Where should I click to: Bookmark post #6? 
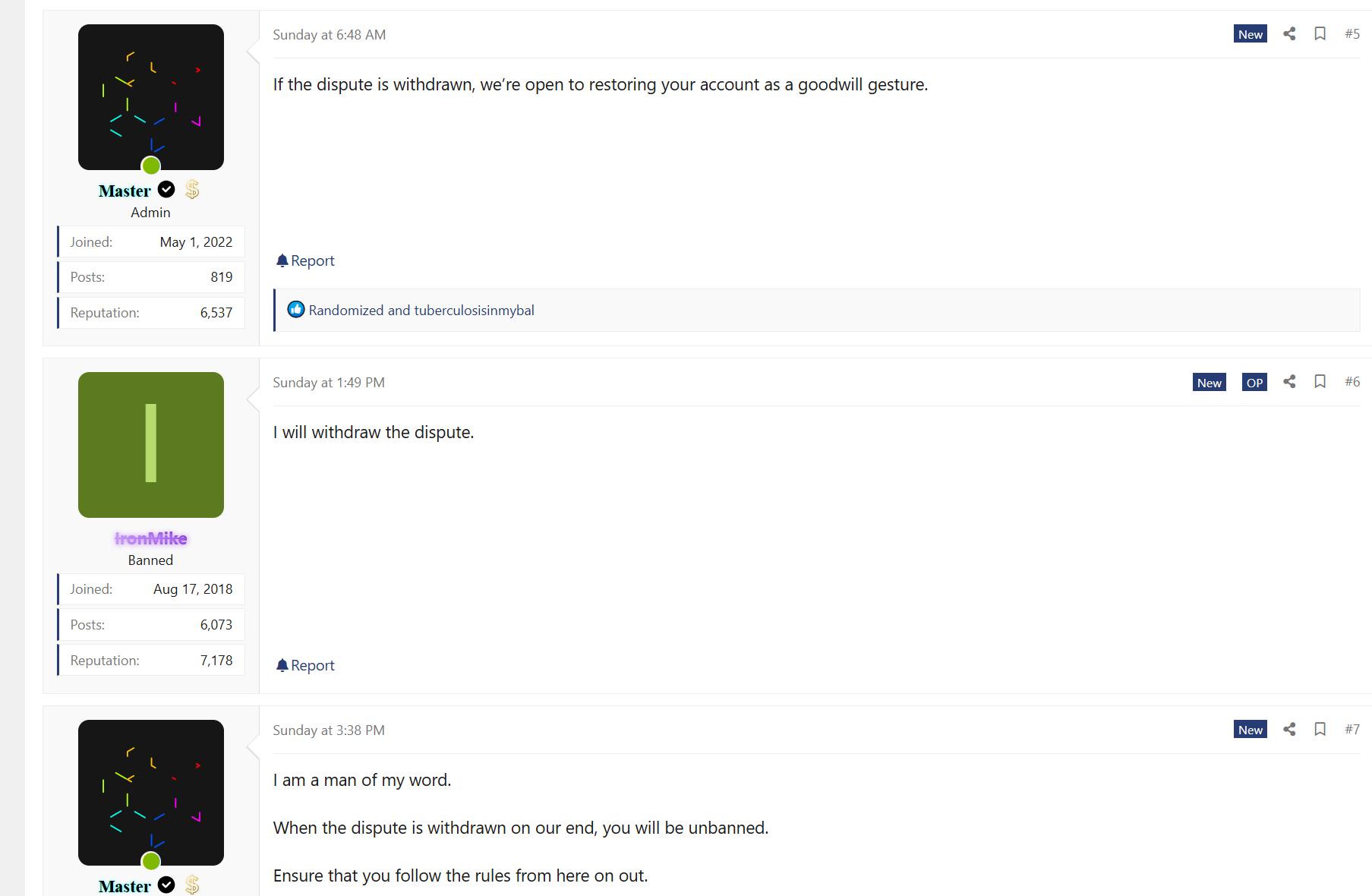tap(1320, 382)
